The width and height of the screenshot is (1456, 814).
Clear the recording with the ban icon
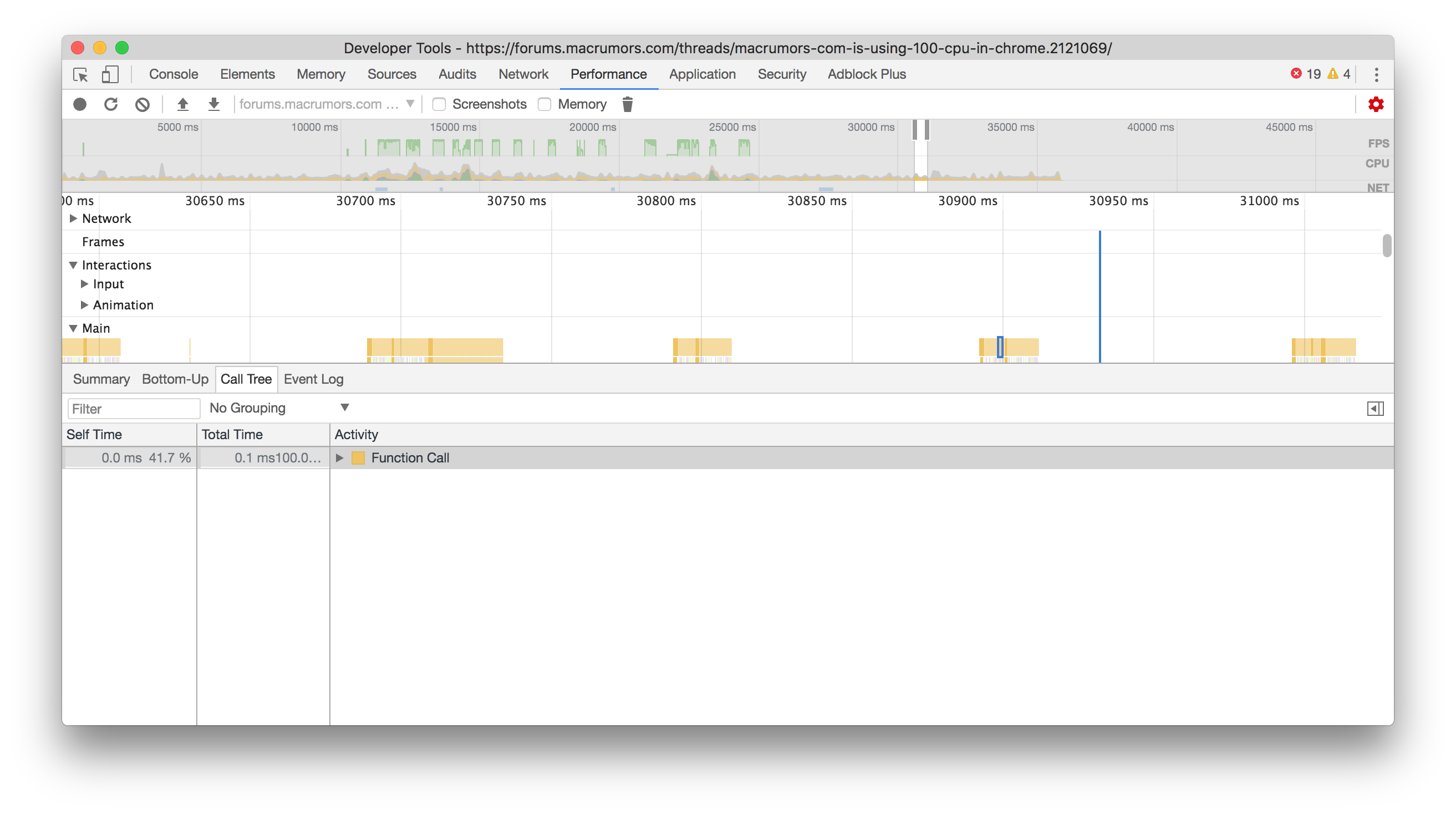(142, 104)
